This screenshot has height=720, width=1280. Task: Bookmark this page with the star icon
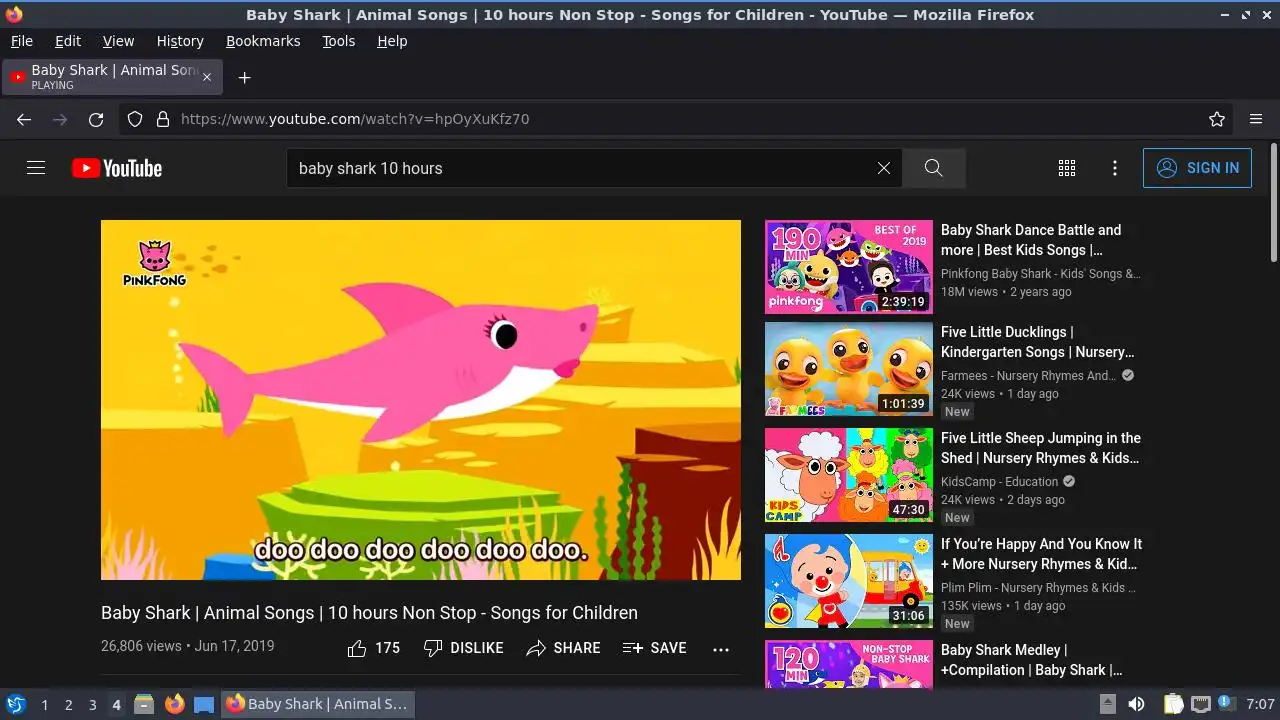[x=1217, y=119]
